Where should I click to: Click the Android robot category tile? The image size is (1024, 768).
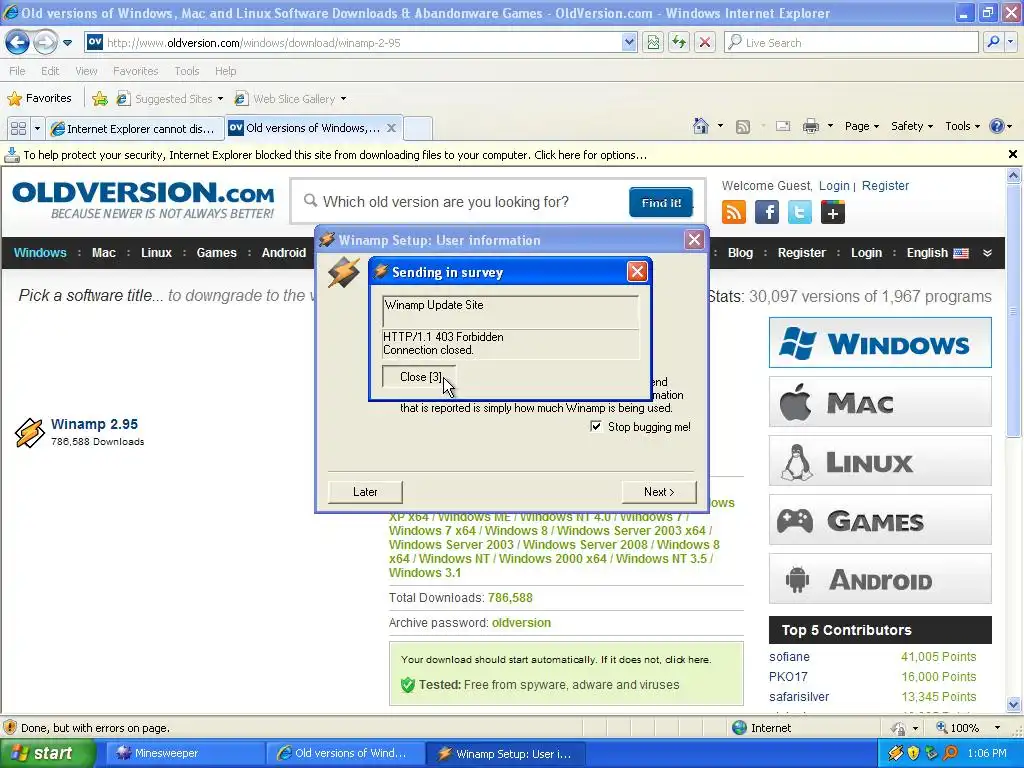[880, 579]
